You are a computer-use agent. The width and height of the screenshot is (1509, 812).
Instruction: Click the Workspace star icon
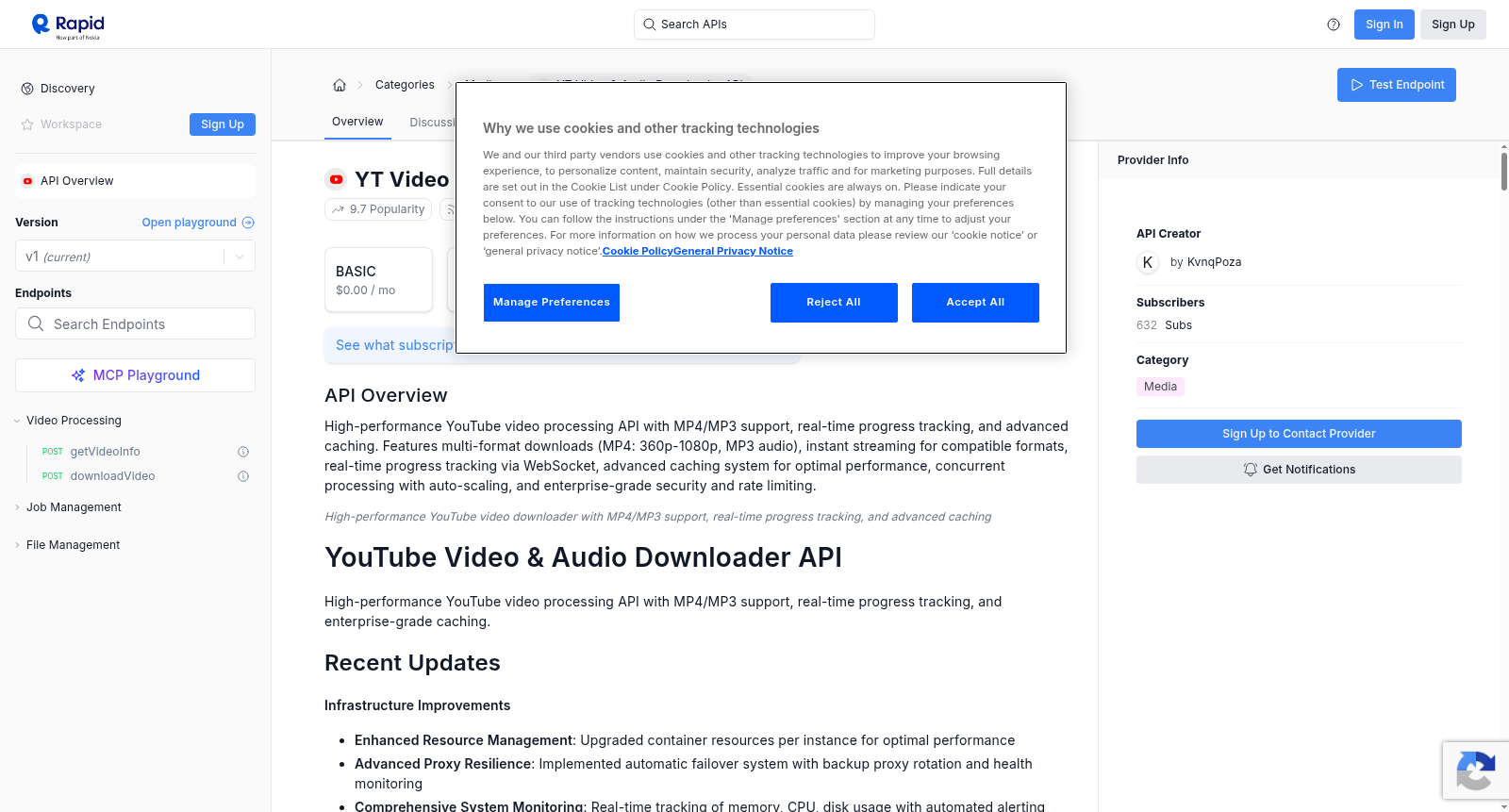coord(27,124)
